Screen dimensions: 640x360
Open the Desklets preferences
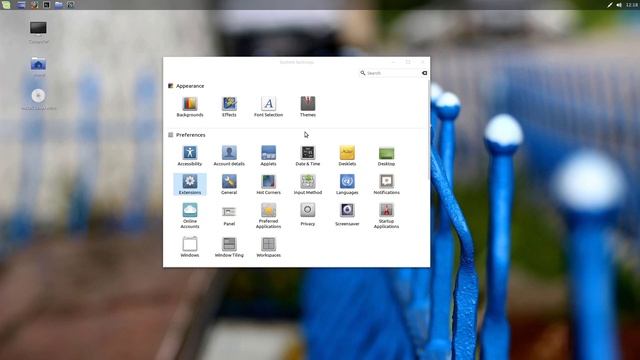pyautogui.click(x=347, y=156)
